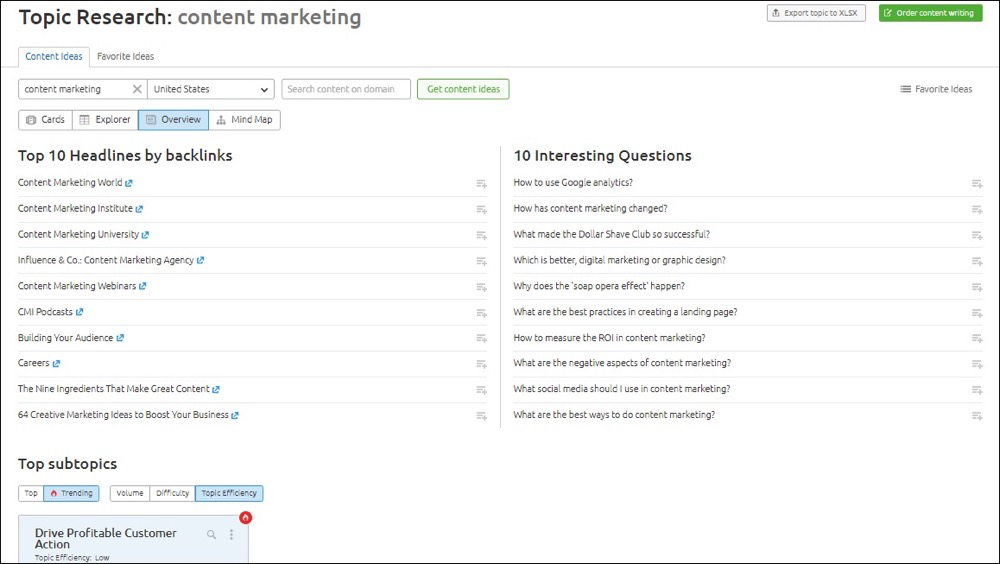
Task: Click the Get content ideas button
Action: pyautogui.click(x=463, y=89)
